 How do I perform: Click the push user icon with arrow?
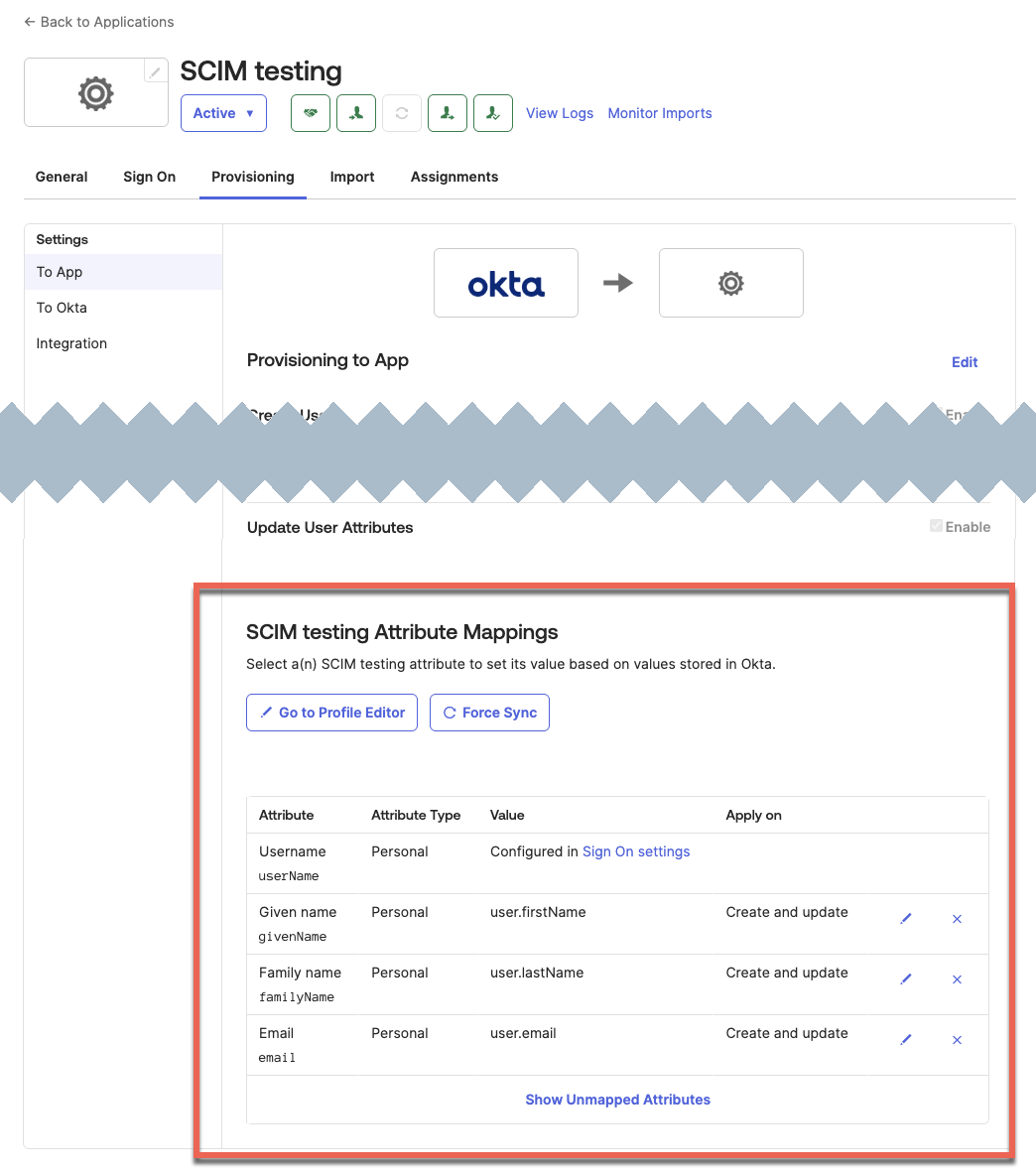click(447, 112)
